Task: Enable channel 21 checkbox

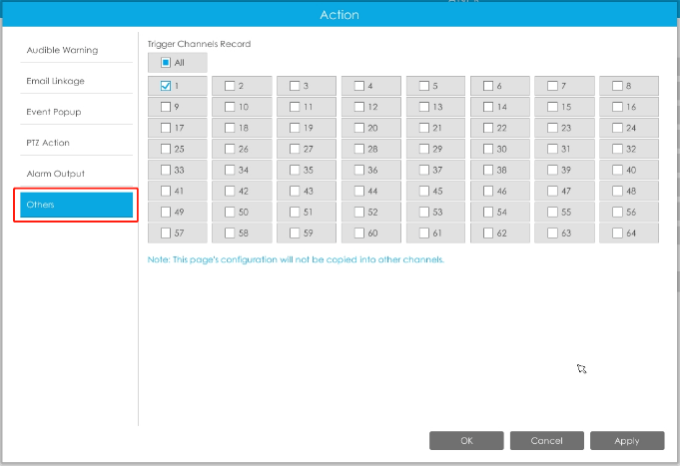Action: [424, 128]
